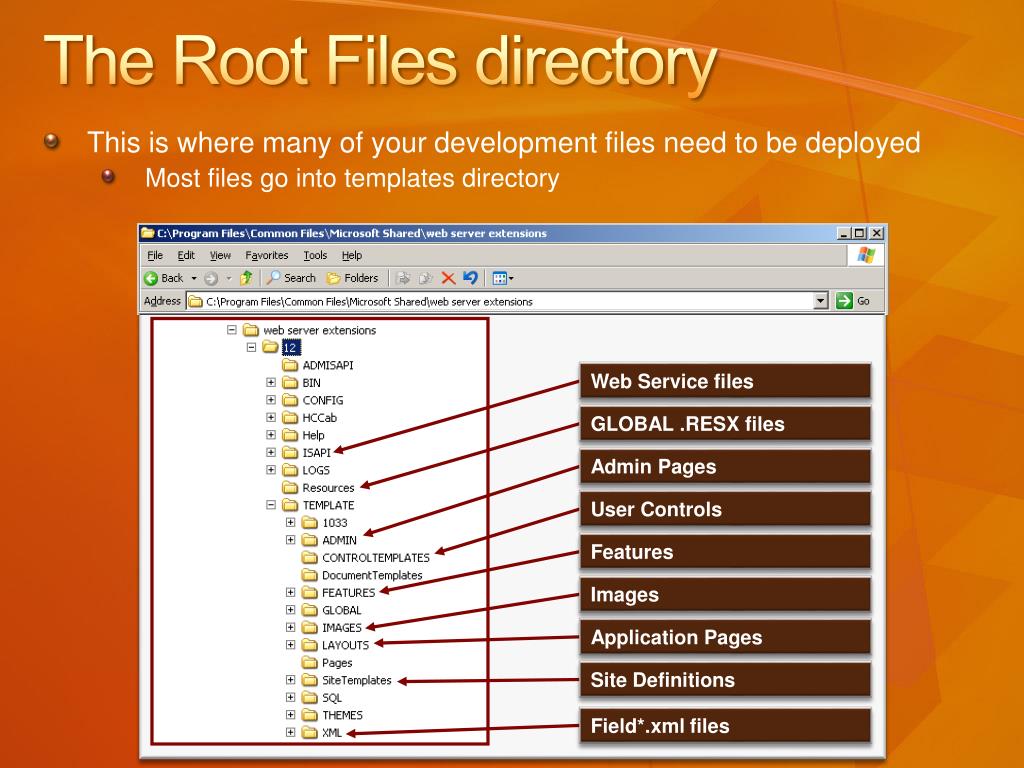The width and height of the screenshot is (1024, 768).
Task: Expand the Help folder node
Action: pyautogui.click(x=271, y=435)
